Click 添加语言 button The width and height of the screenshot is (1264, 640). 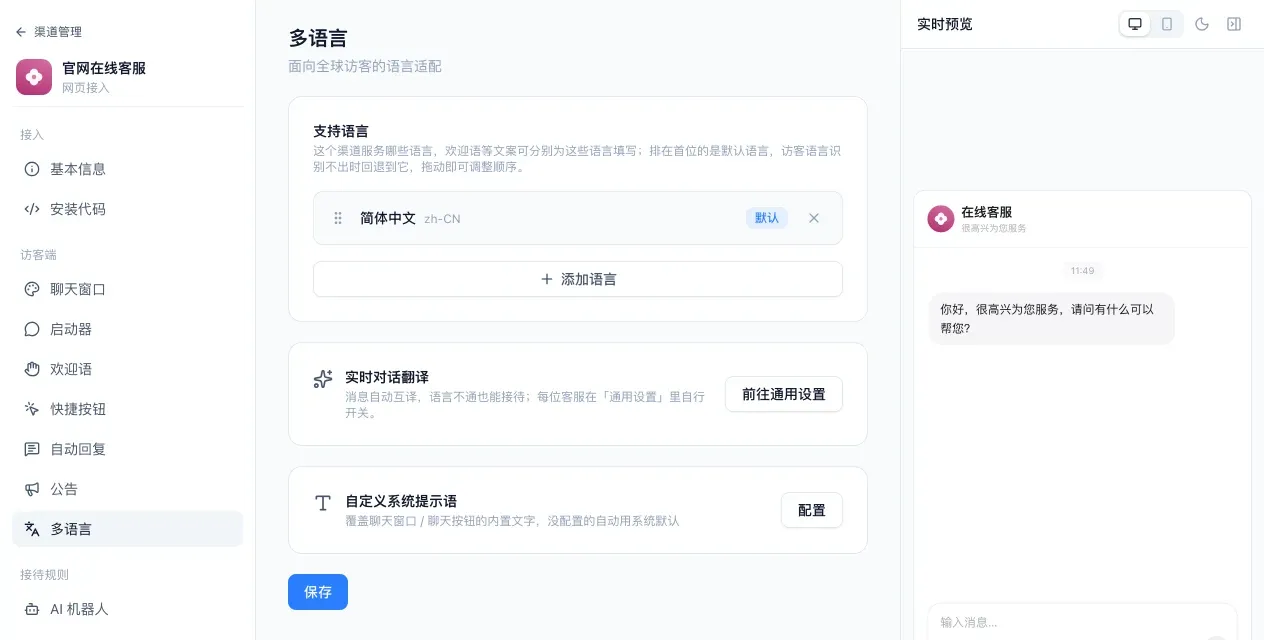(x=578, y=279)
